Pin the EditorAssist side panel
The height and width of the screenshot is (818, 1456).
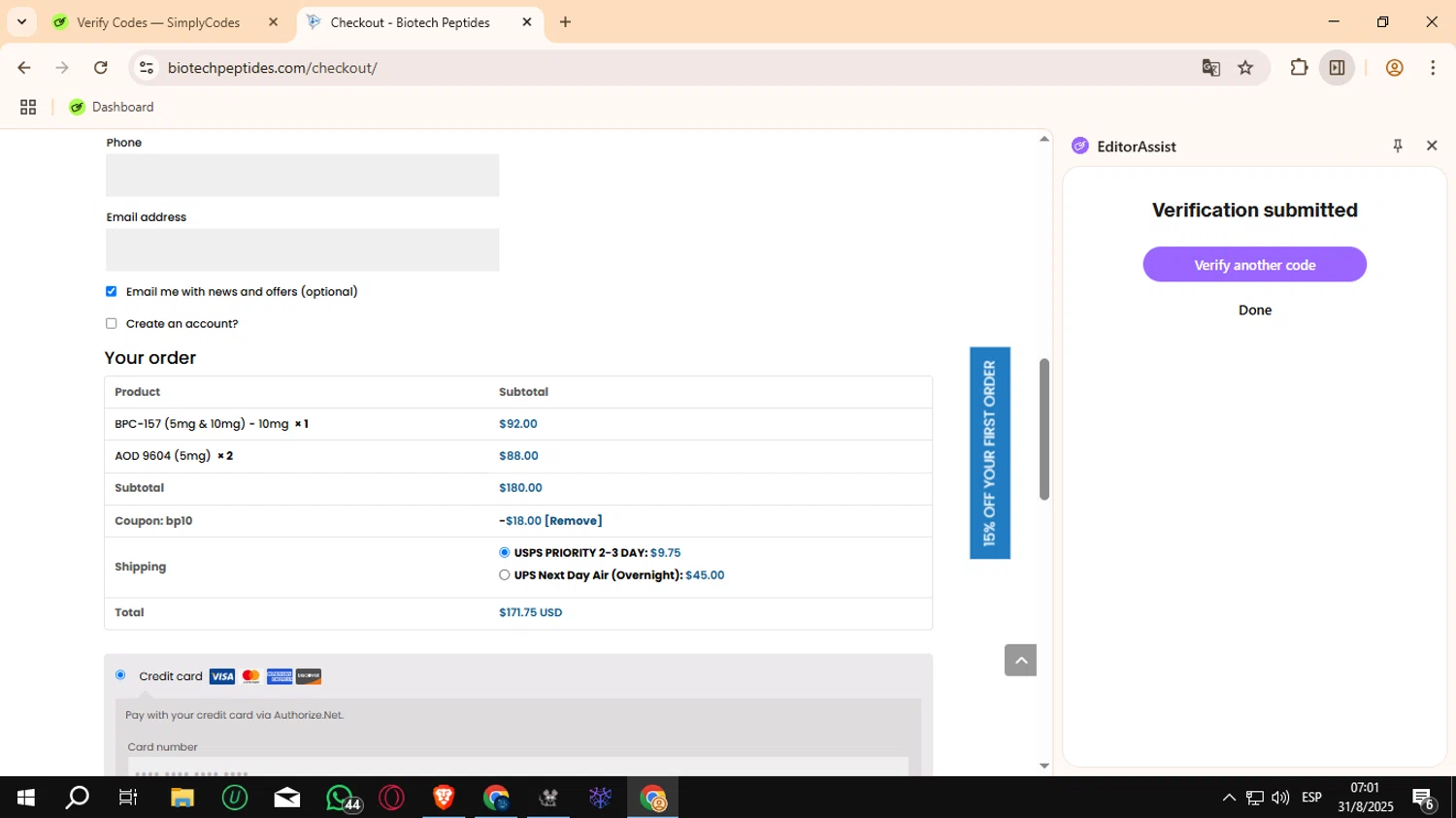click(x=1398, y=146)
